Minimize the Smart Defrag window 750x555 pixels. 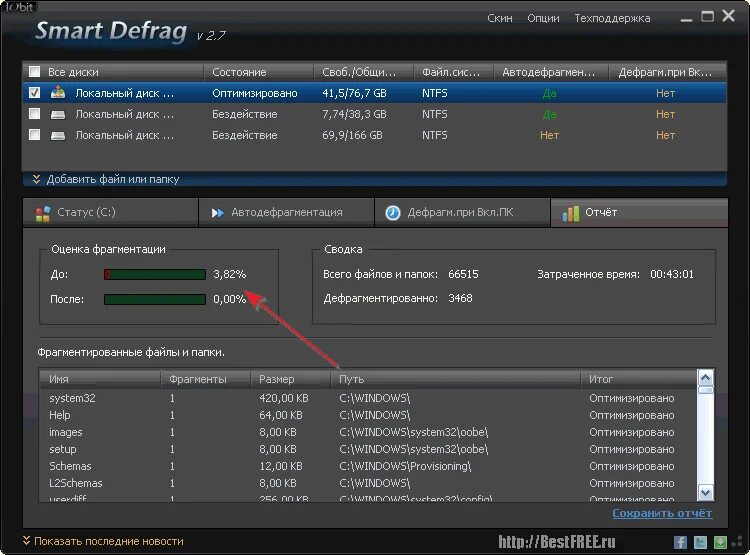pos(686,19)
